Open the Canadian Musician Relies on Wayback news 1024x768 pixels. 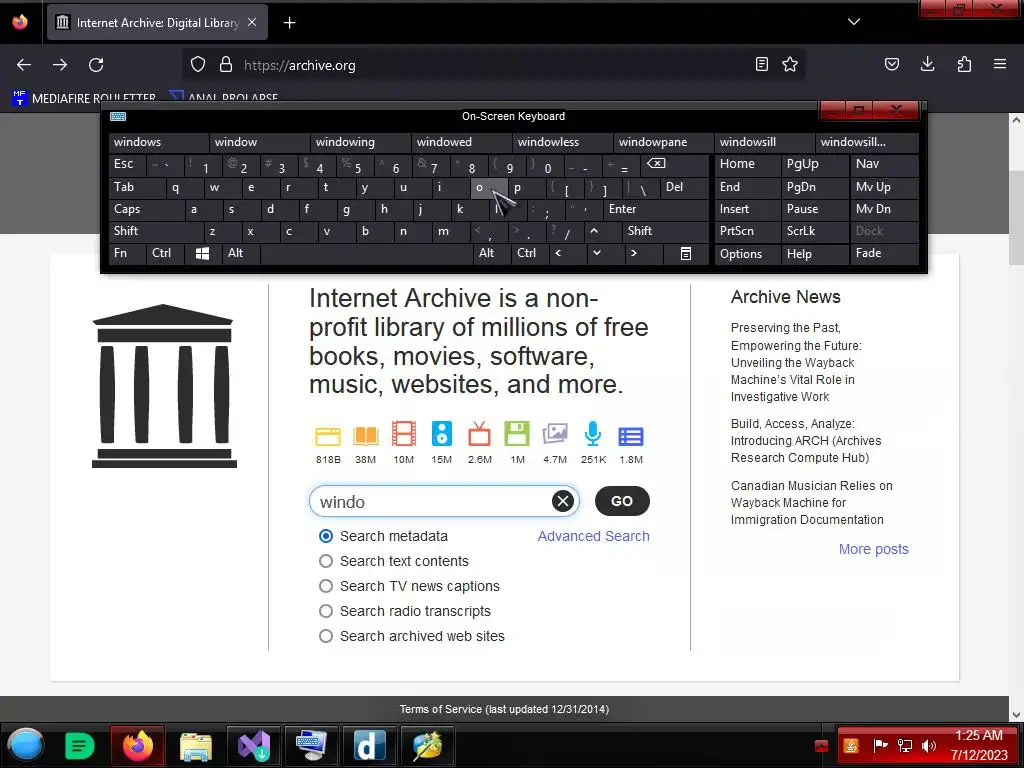(x=811, y=503)
